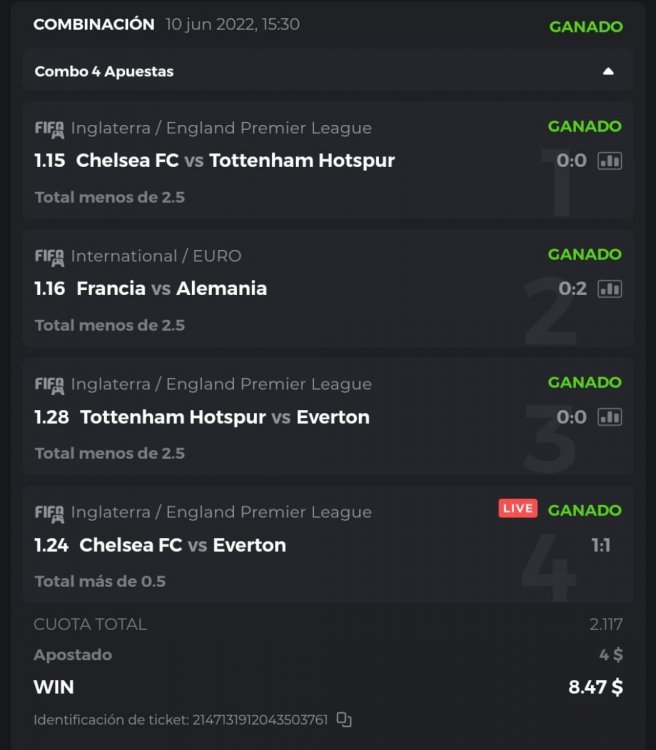Tap the red LIVE badge
Image resolution: width=656 pixels, height=750 pixels.
(x=518, y=509)
